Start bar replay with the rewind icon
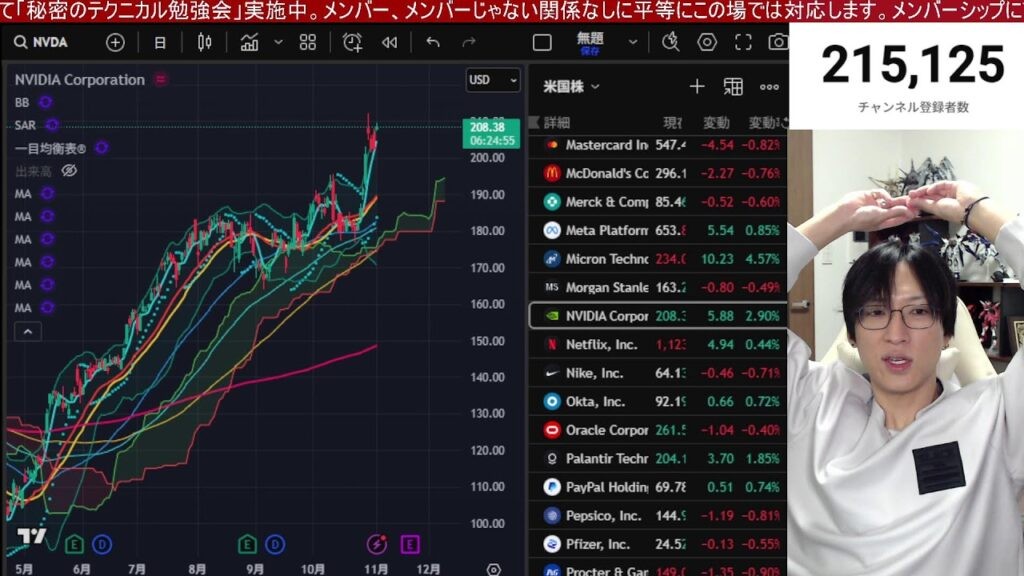The height and width of the screenshot is (576, 1024). coord(390,42)
